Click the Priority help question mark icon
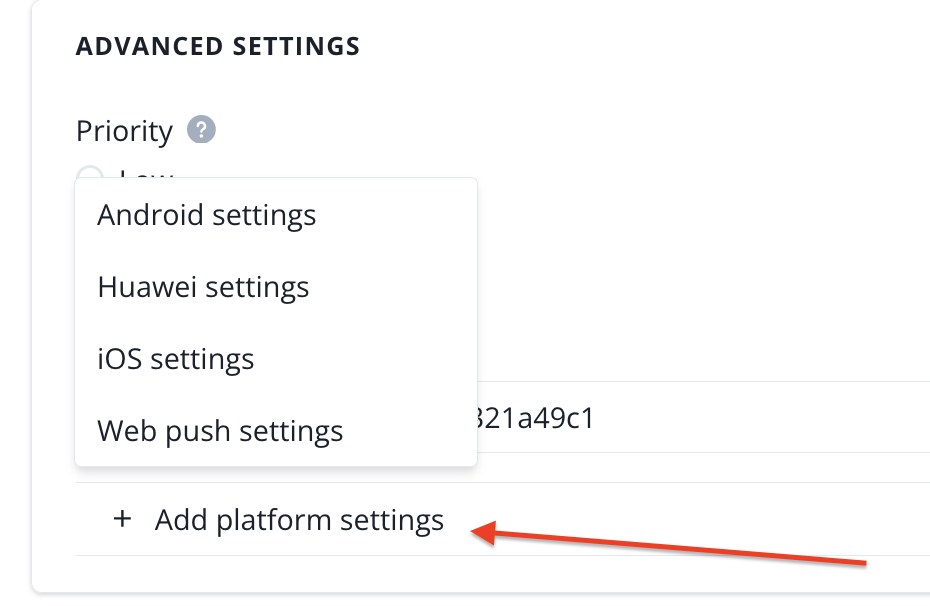Screen dimensions: 930x606 point(201,130)
